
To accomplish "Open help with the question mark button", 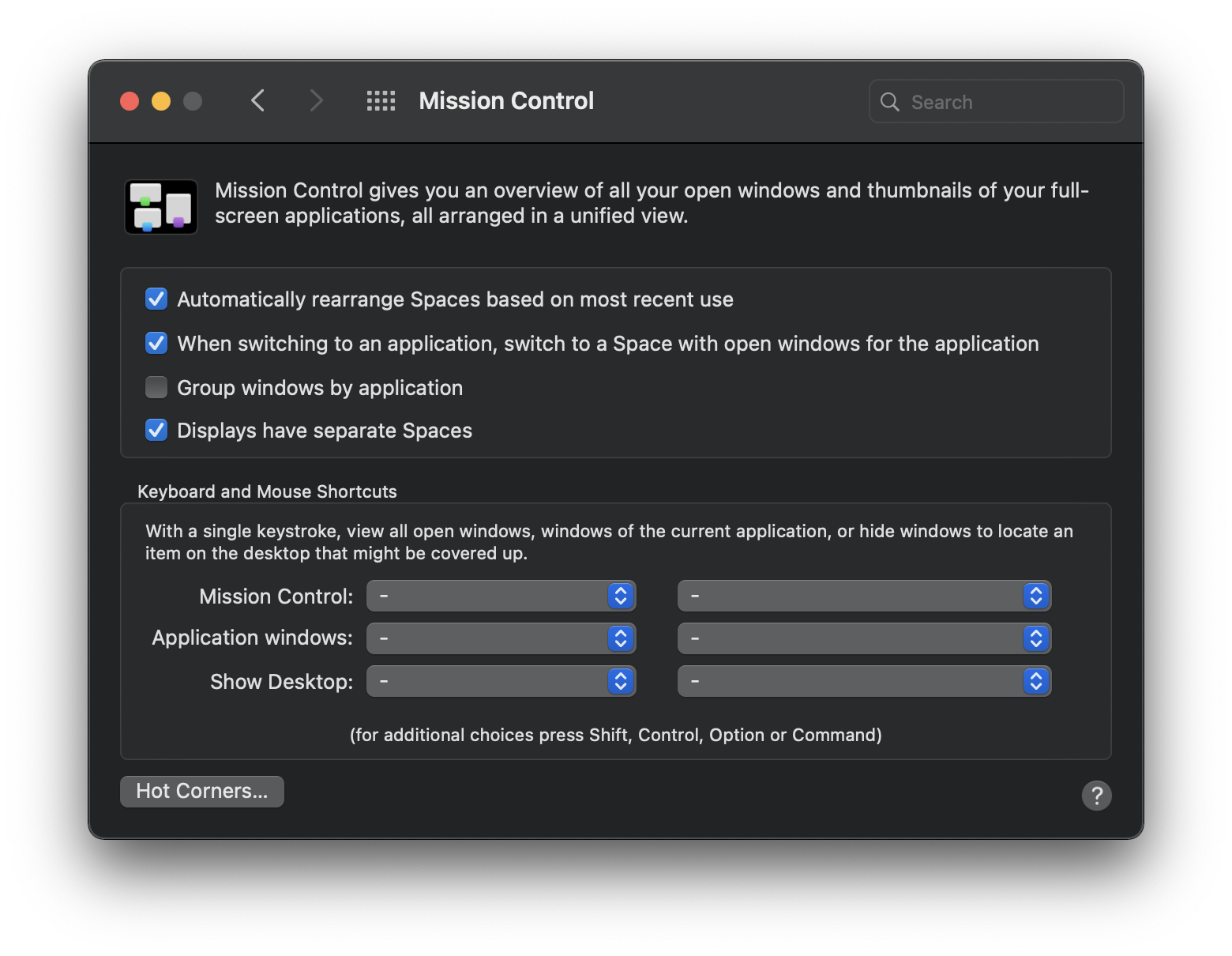I will tap(1096, 796).
